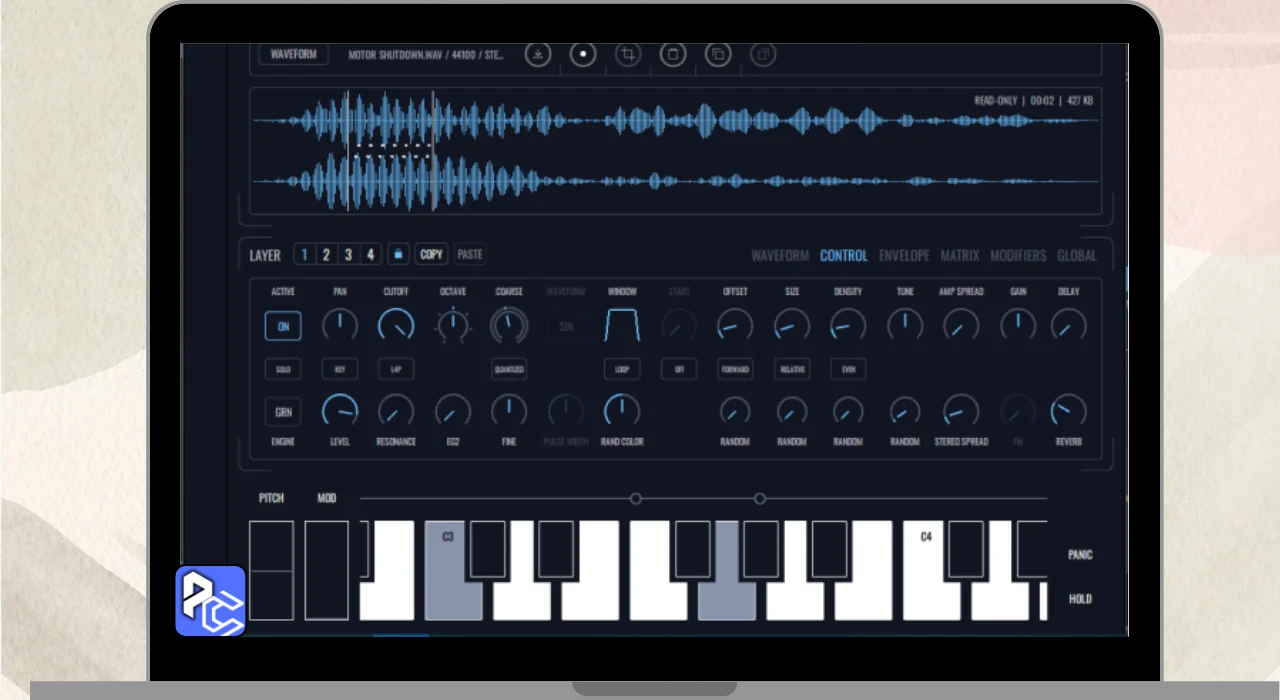Toggle the Active ON switch
1280x700 pixels.
(x=283, y=326)
